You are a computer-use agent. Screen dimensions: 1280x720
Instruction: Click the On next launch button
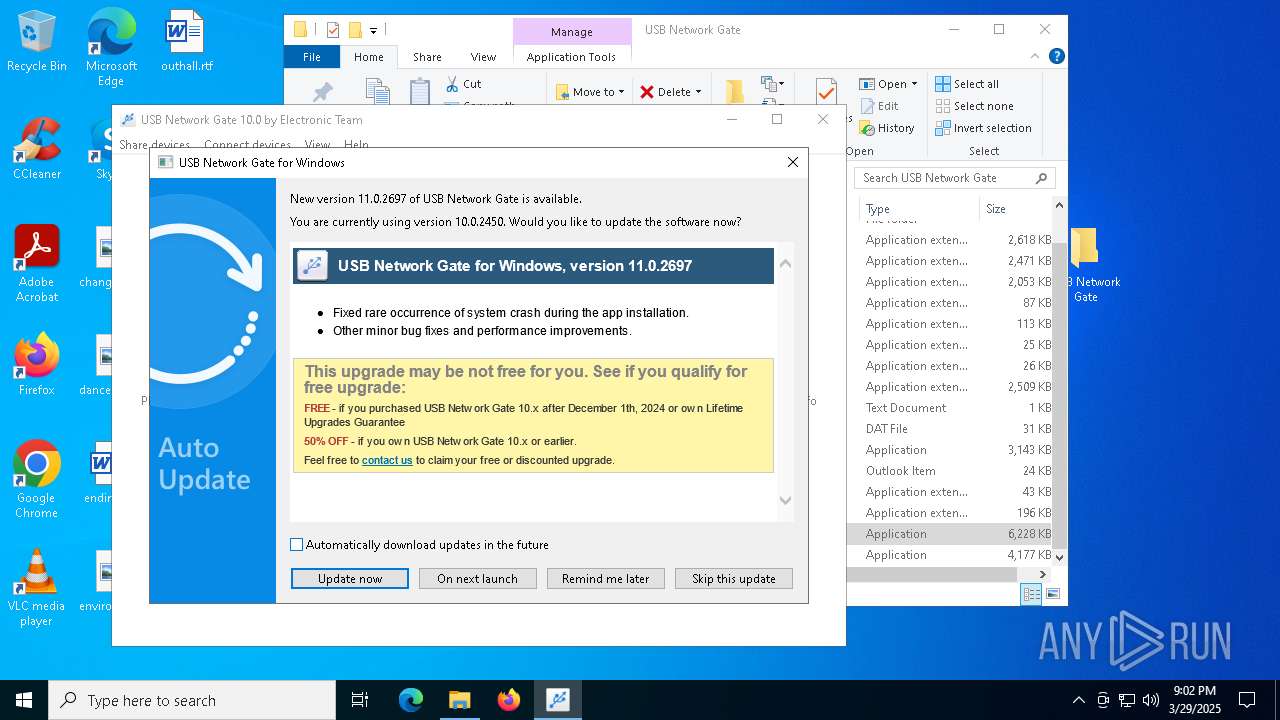pos(478,579)
